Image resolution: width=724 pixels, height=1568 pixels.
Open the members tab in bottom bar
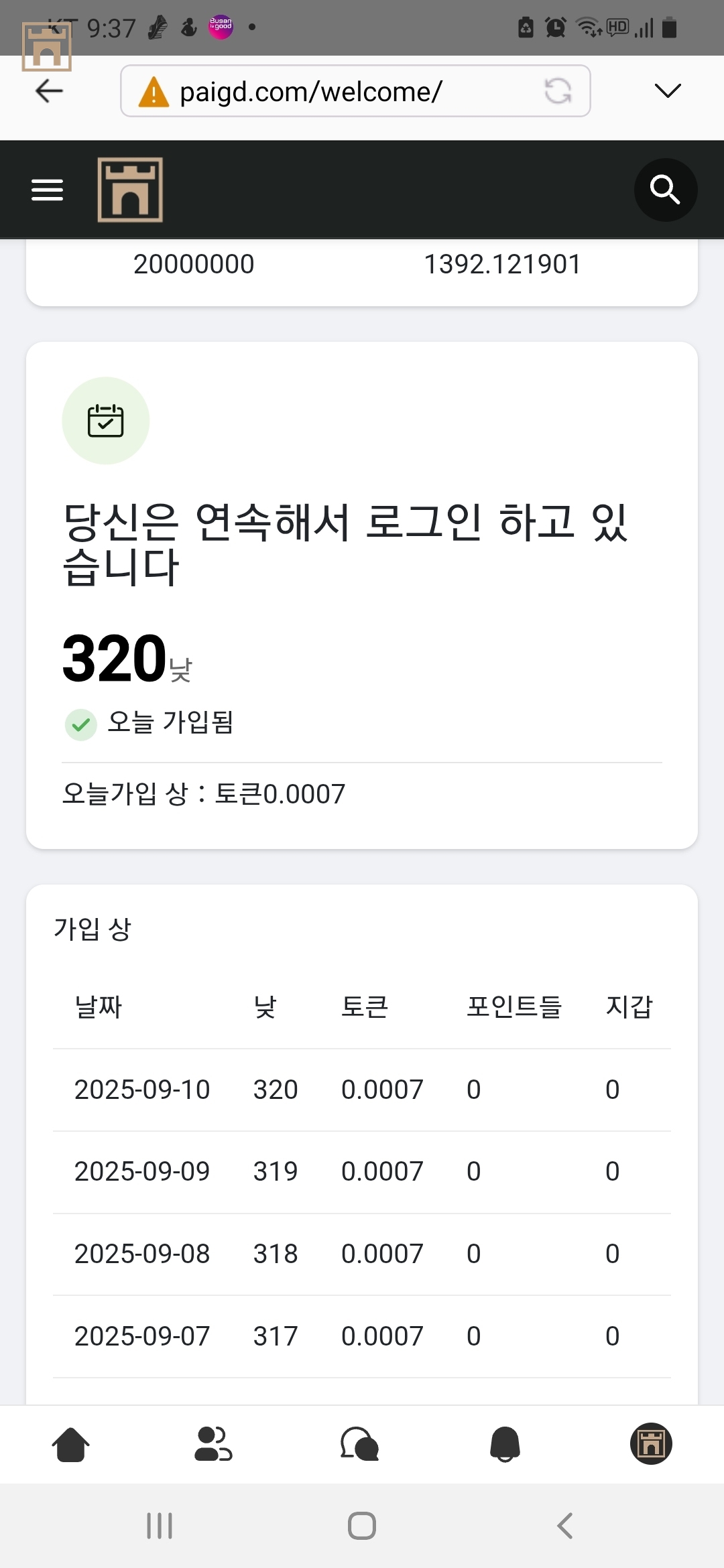pos(213,1444)
